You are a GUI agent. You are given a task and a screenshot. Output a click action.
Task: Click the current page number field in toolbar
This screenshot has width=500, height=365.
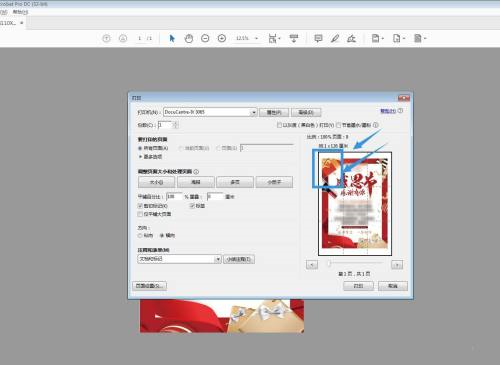(x=140, y=39)
